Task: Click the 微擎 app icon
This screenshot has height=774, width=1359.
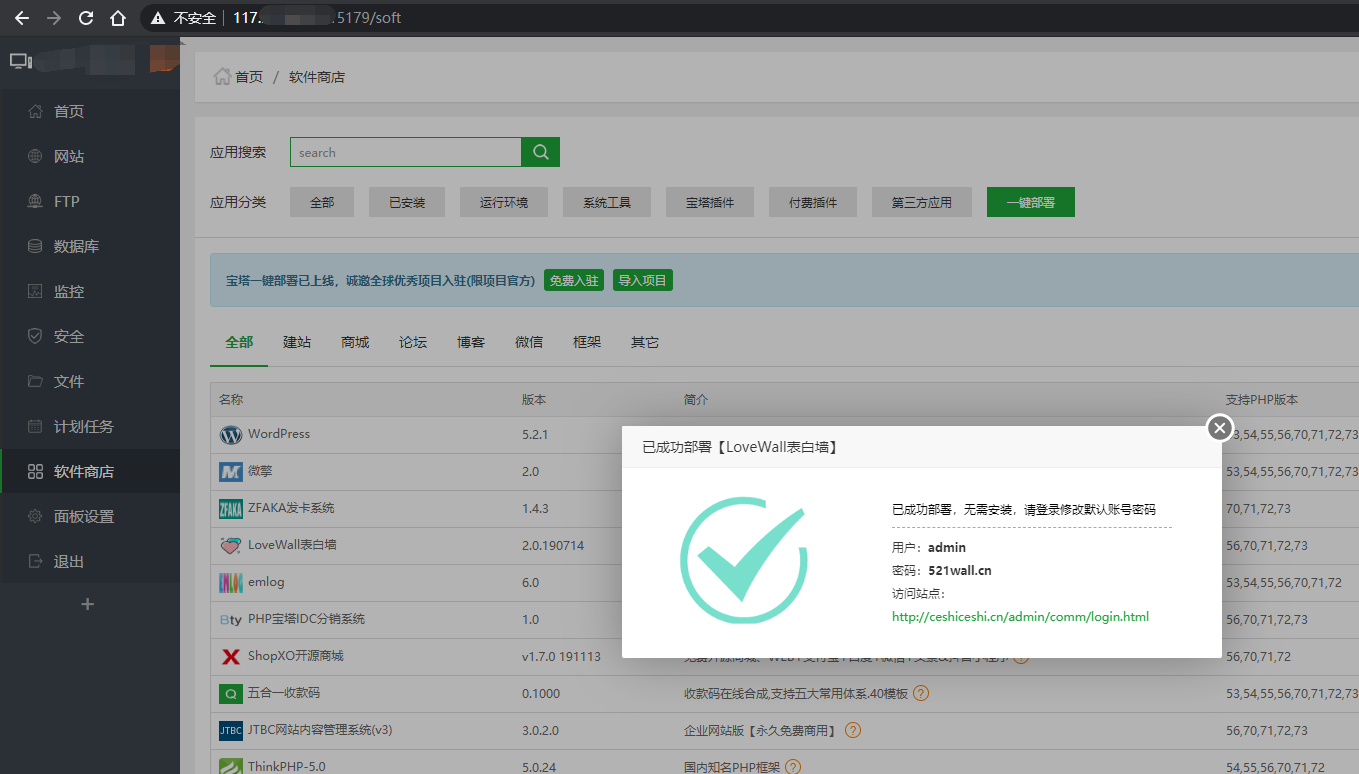Action: (231, 472)
